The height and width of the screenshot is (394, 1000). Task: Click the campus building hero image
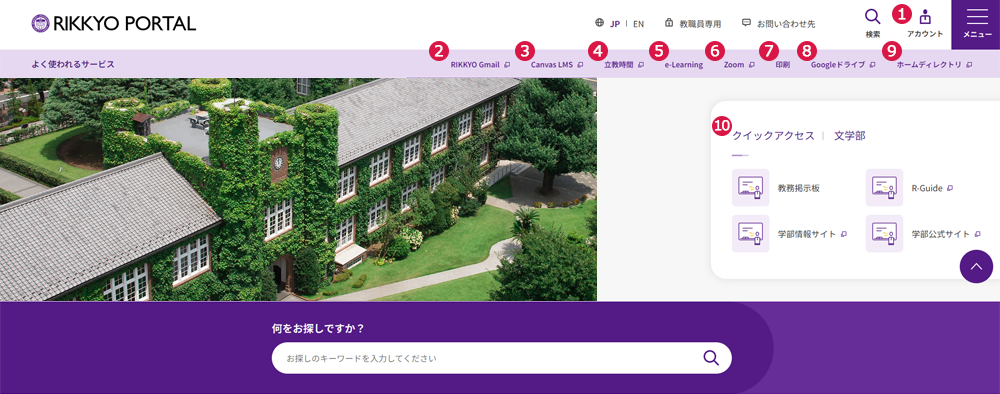(298, 189)
